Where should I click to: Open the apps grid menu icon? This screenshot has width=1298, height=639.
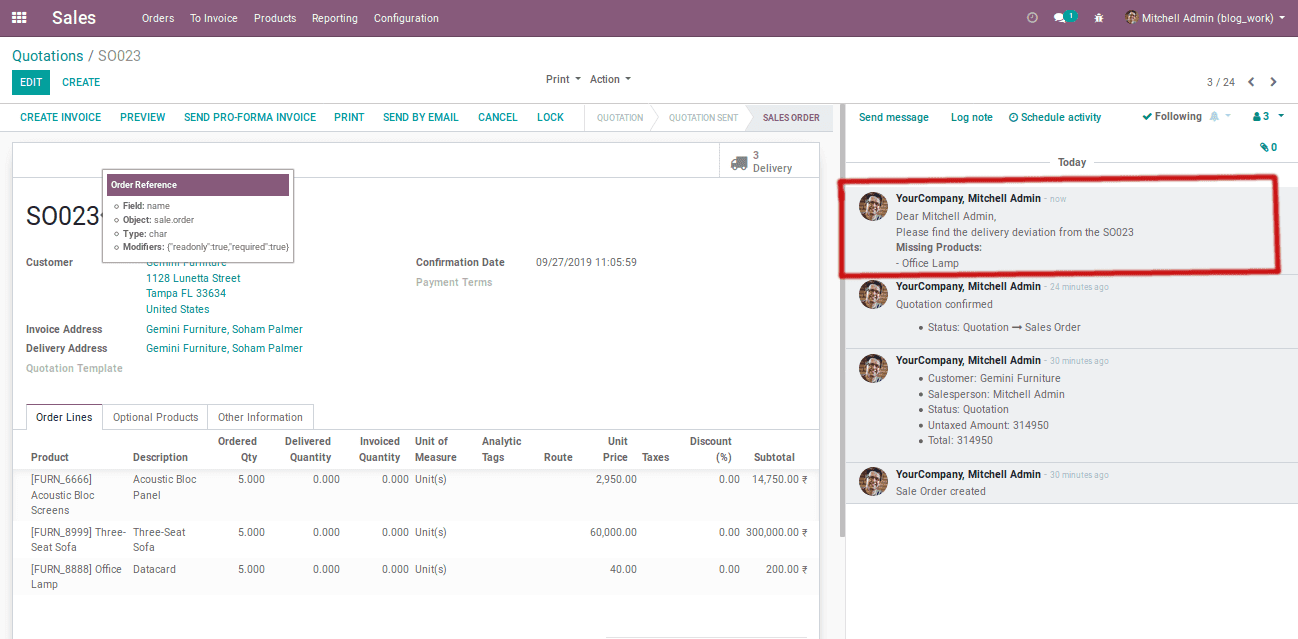19,18
